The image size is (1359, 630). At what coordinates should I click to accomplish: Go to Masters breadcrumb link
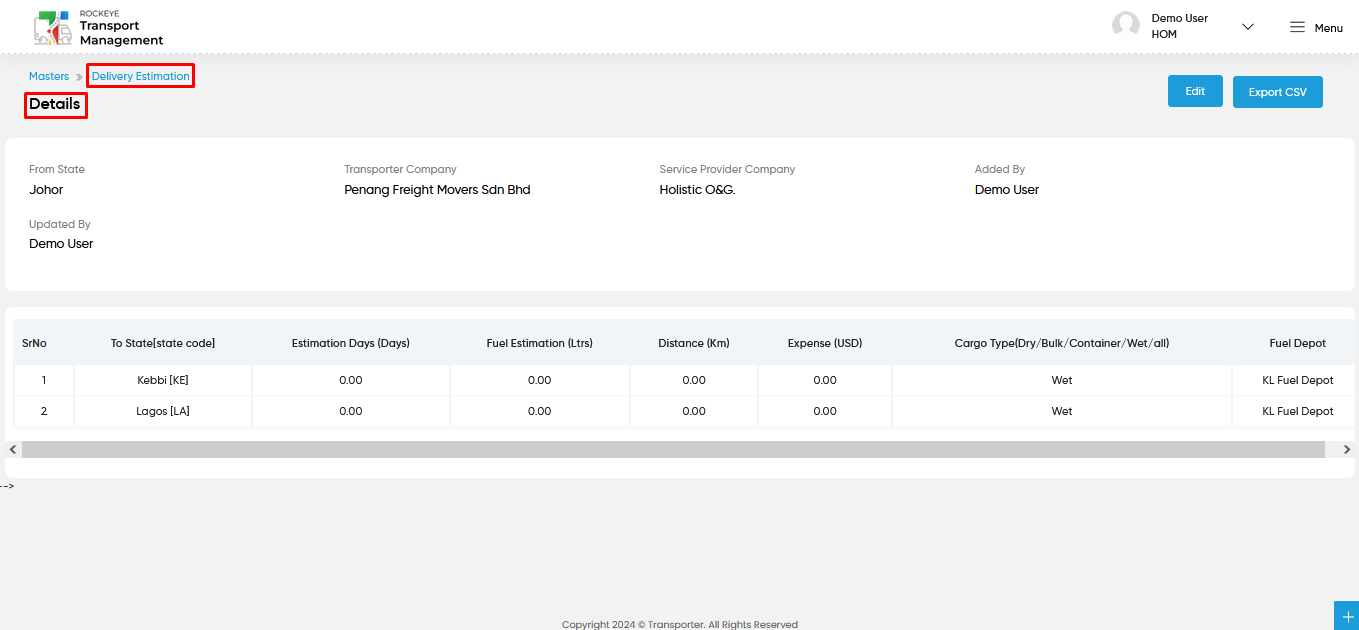[x=49, y=76]
